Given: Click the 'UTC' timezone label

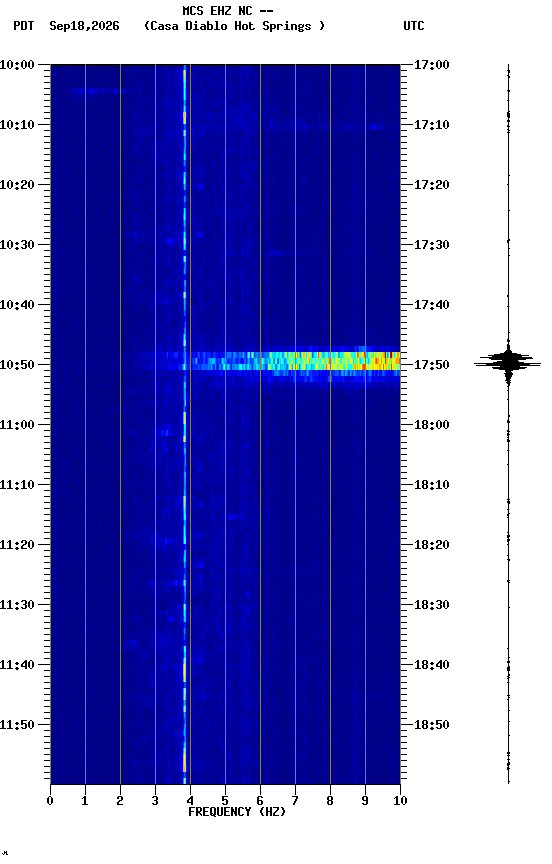Looking at the screenshot, I should [x=414, y=26].
